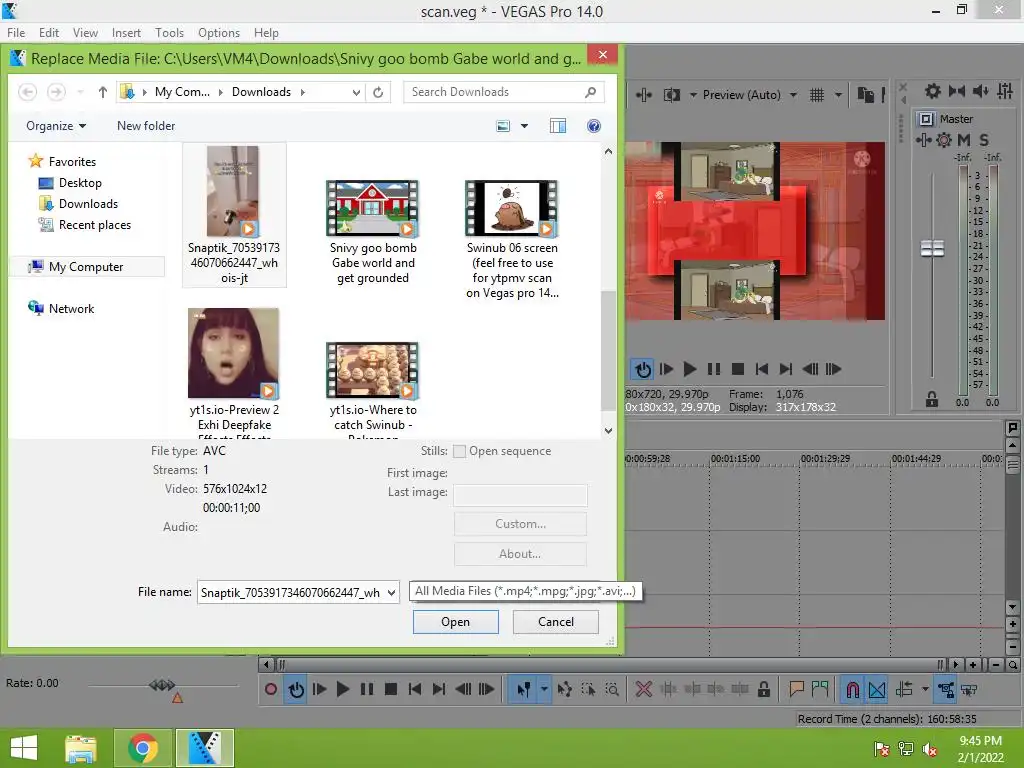Screen dimensions: 1024x768
Task: Create a New folder
Action: coord(146,126)
